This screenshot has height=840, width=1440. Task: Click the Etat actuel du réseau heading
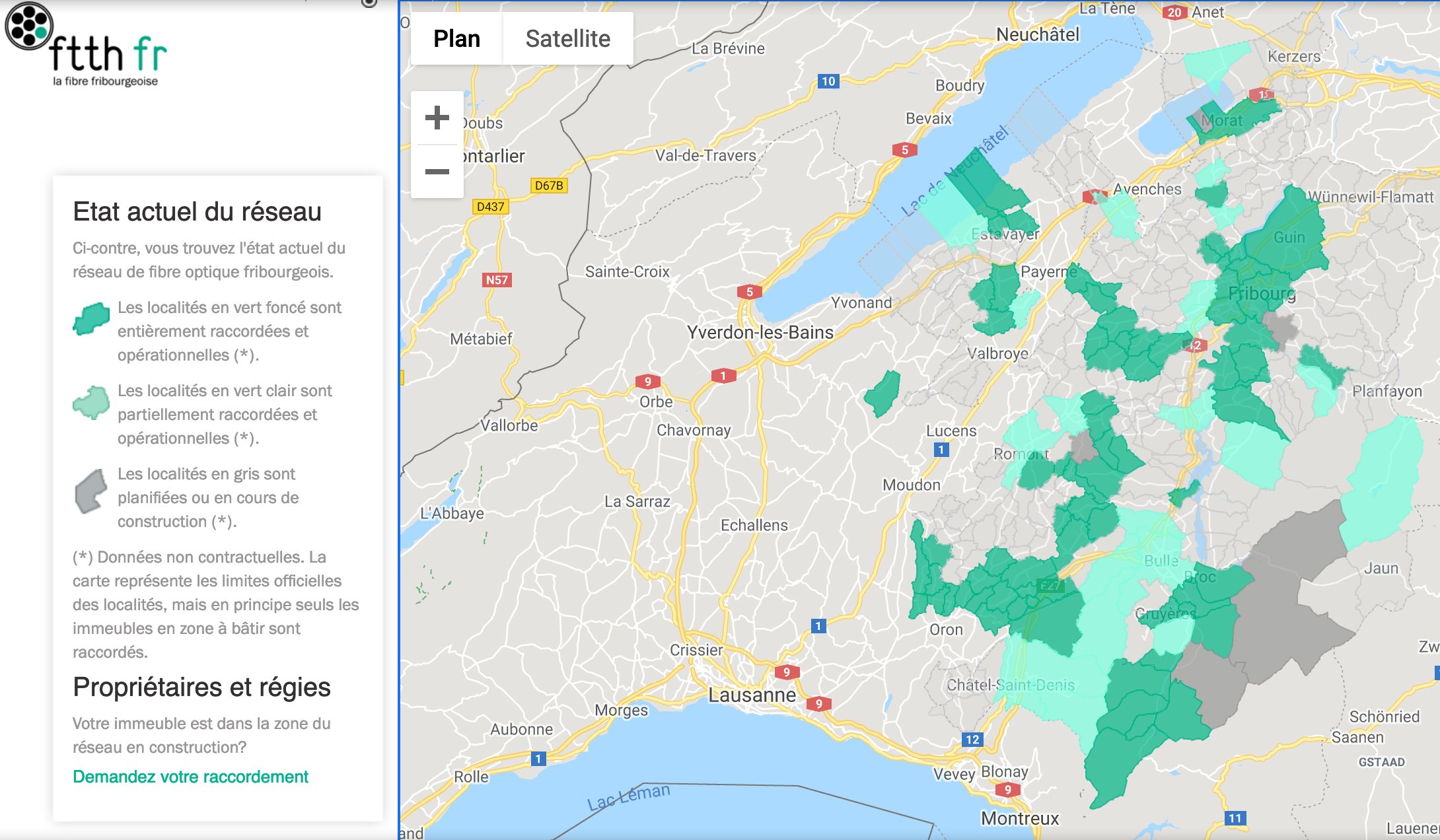[x=197, y=211]
